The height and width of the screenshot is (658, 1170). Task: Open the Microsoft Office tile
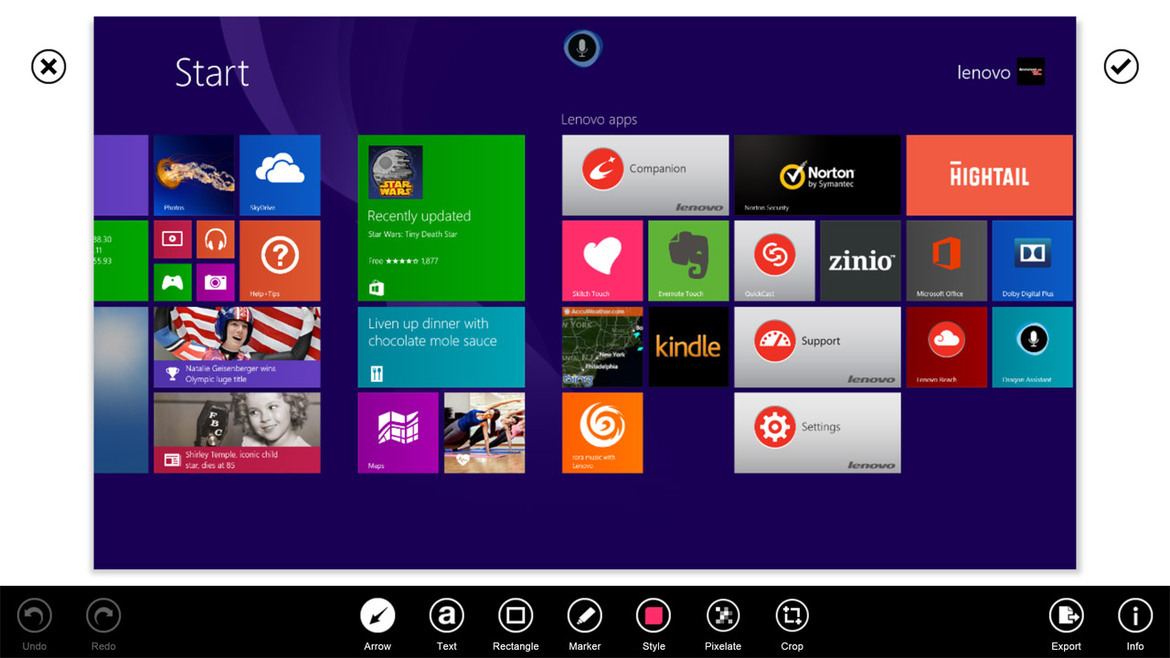pos(946,261)
